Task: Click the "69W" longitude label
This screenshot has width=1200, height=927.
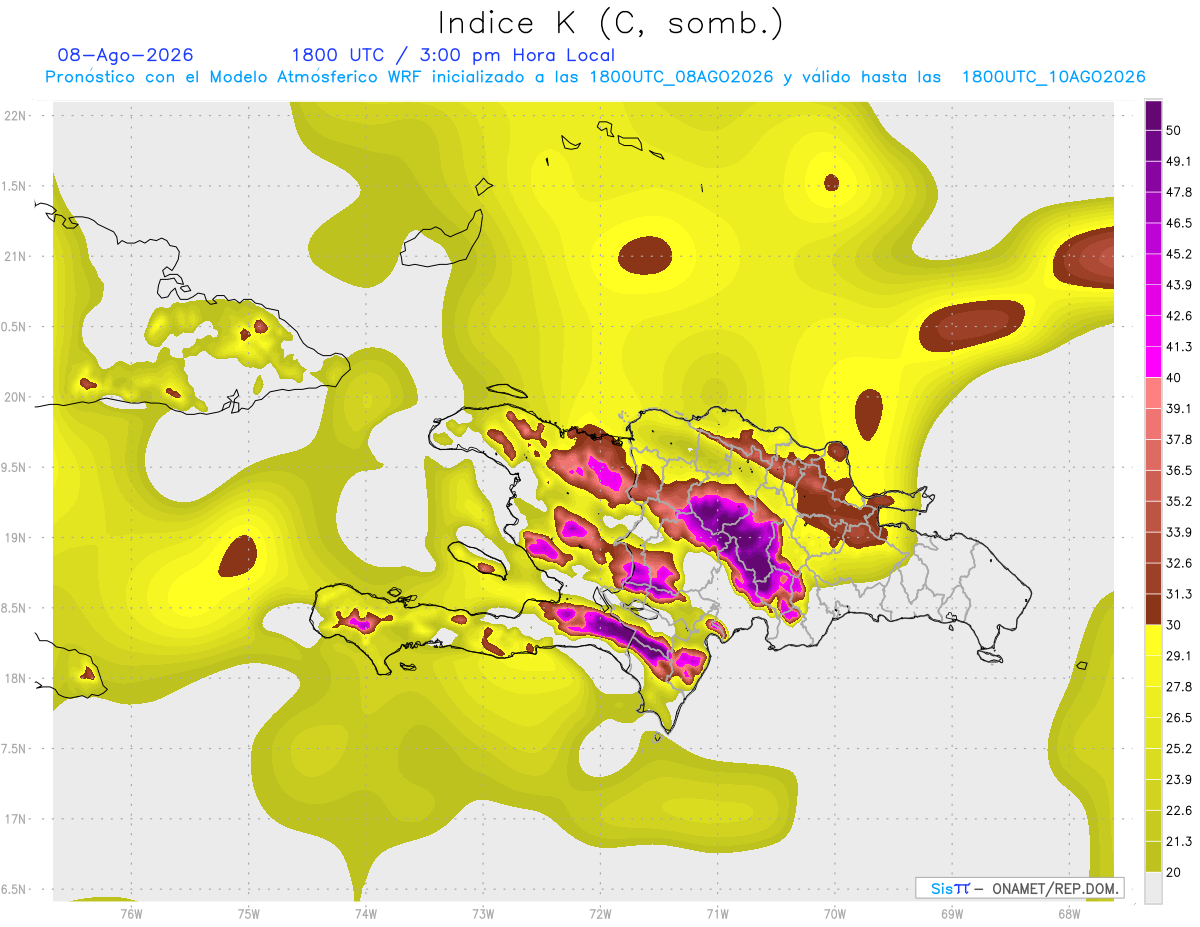Action: 952,913
